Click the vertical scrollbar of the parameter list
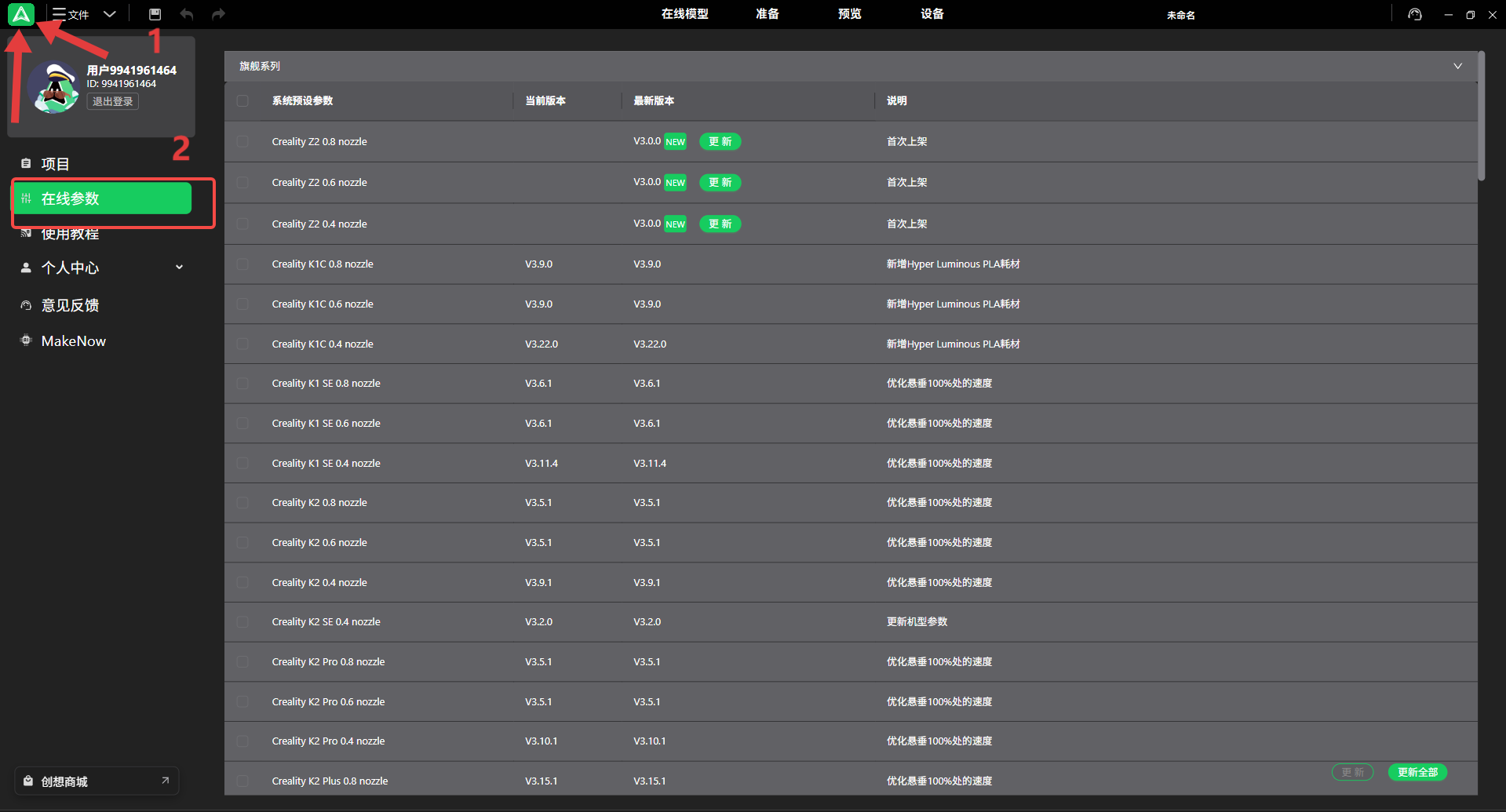The height and width of the screenshot is (812, 1506). click(1481, 118)
